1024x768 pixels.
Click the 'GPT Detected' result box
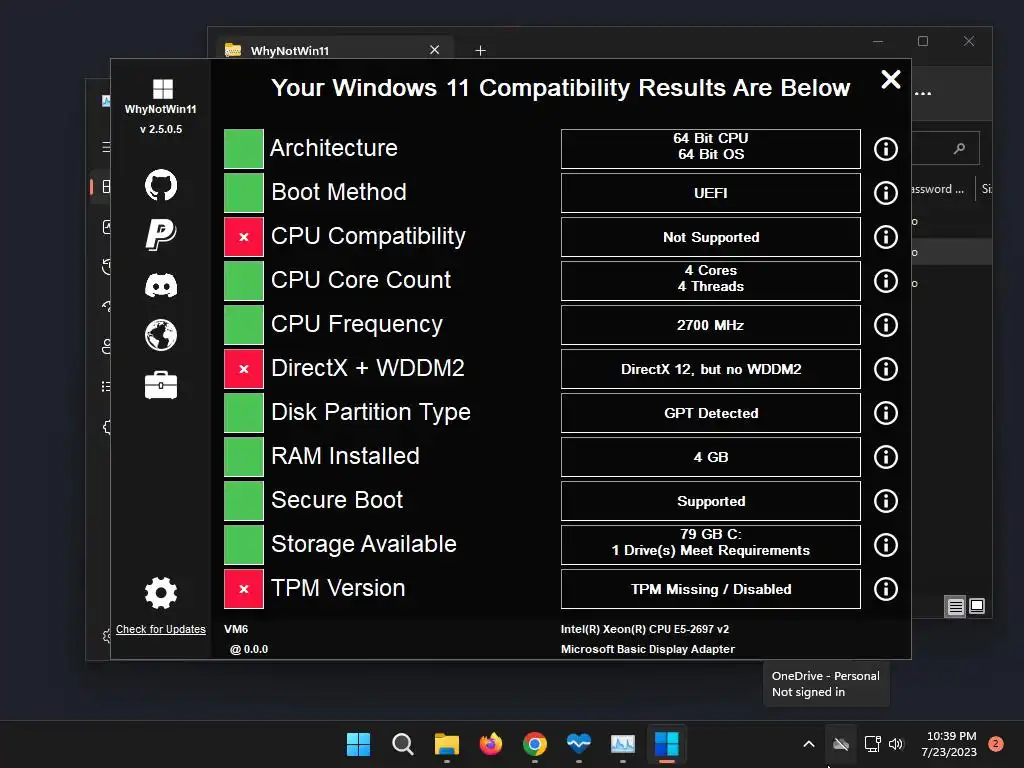(x=711, y=413)
